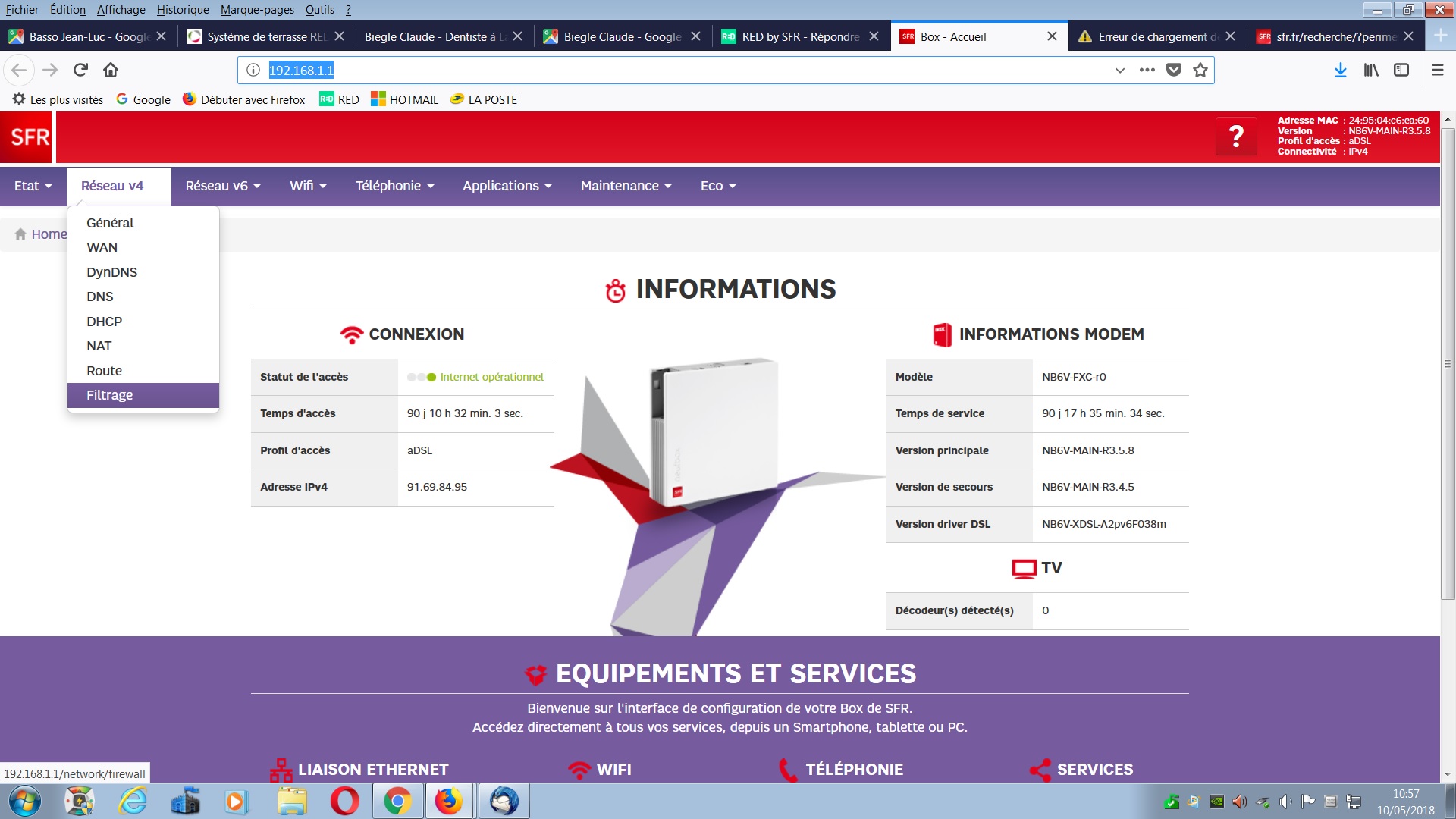Expand the Téléphonie dropdown menu
This screenshot has width=1456, height=819.
pyautogui.click(x=394, y=186)
